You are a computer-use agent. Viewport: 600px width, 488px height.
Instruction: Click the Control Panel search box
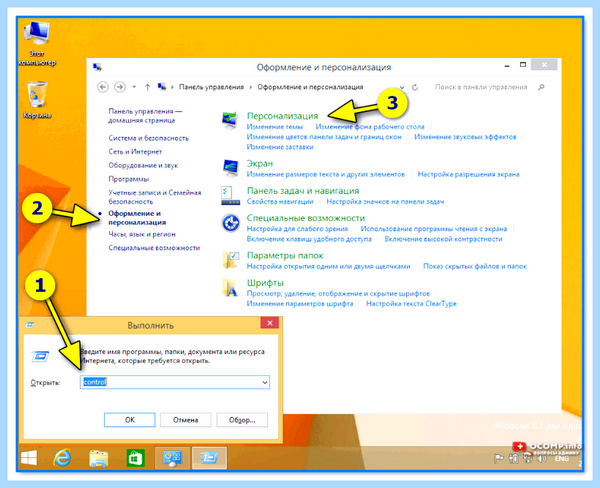490,87
